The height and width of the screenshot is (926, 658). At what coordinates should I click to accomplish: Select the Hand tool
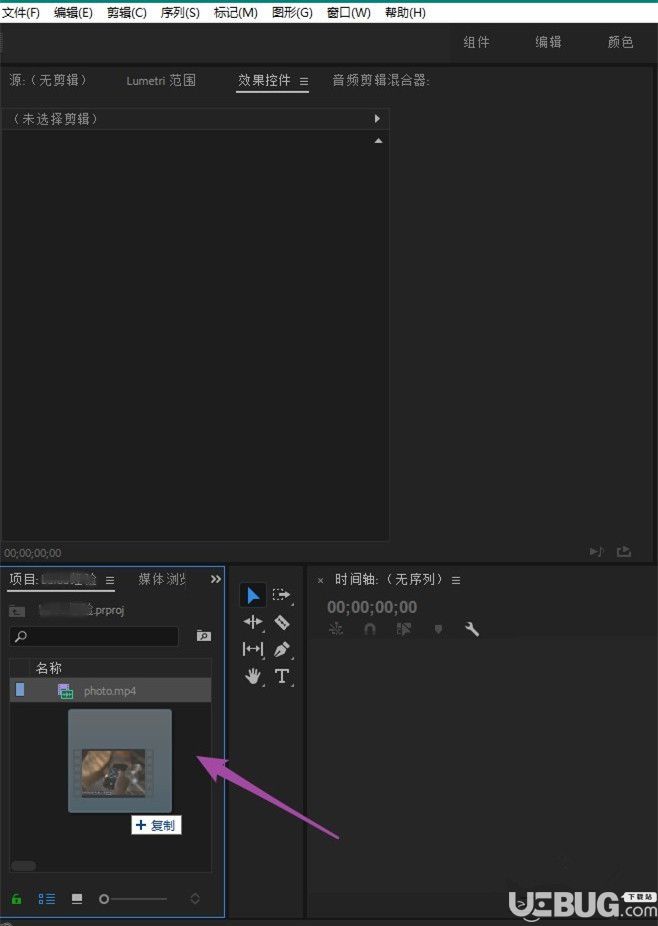pyautogui.click(x=253, y=676)
